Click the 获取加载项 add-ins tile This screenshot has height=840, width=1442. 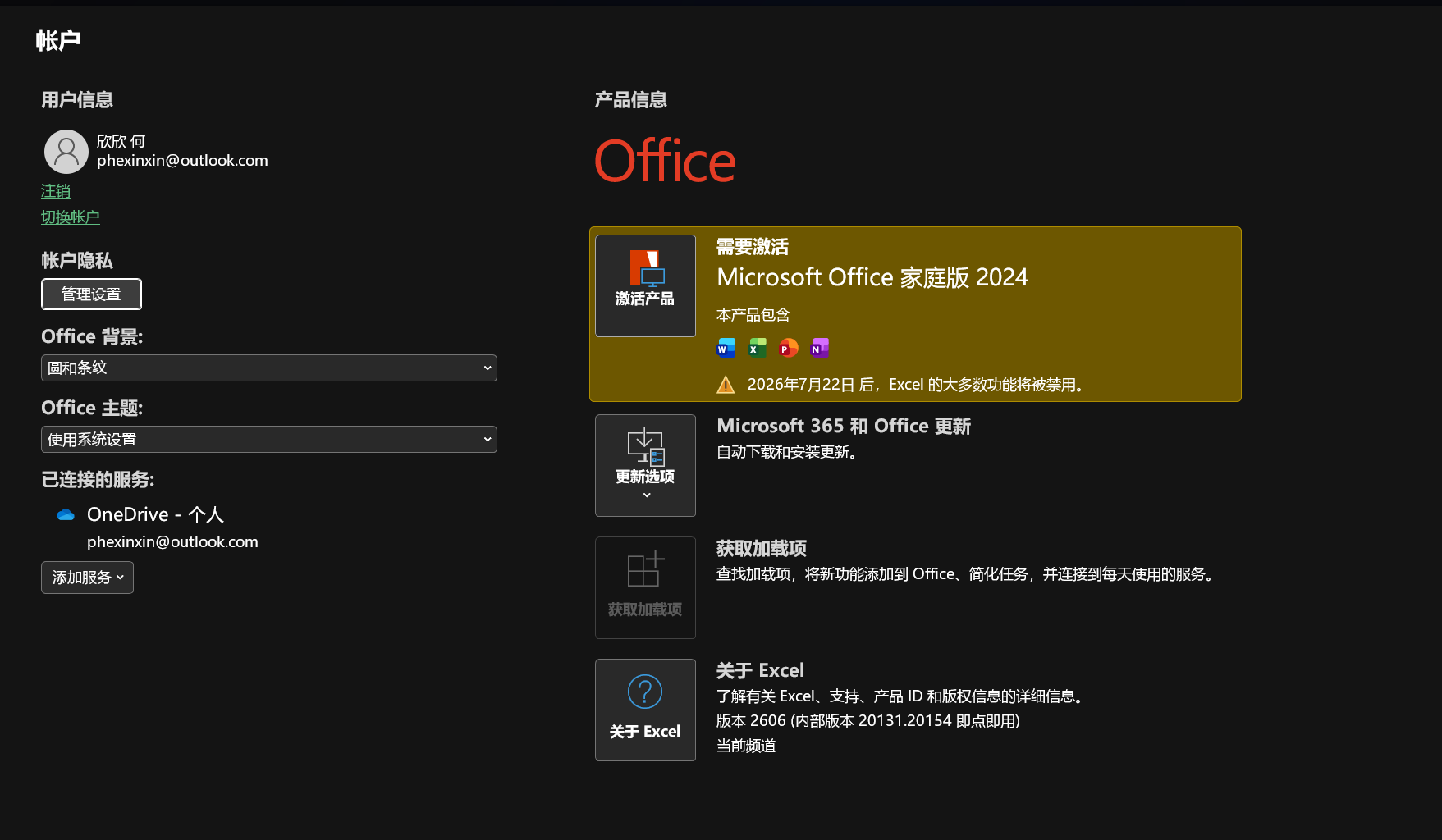point(645,587)
